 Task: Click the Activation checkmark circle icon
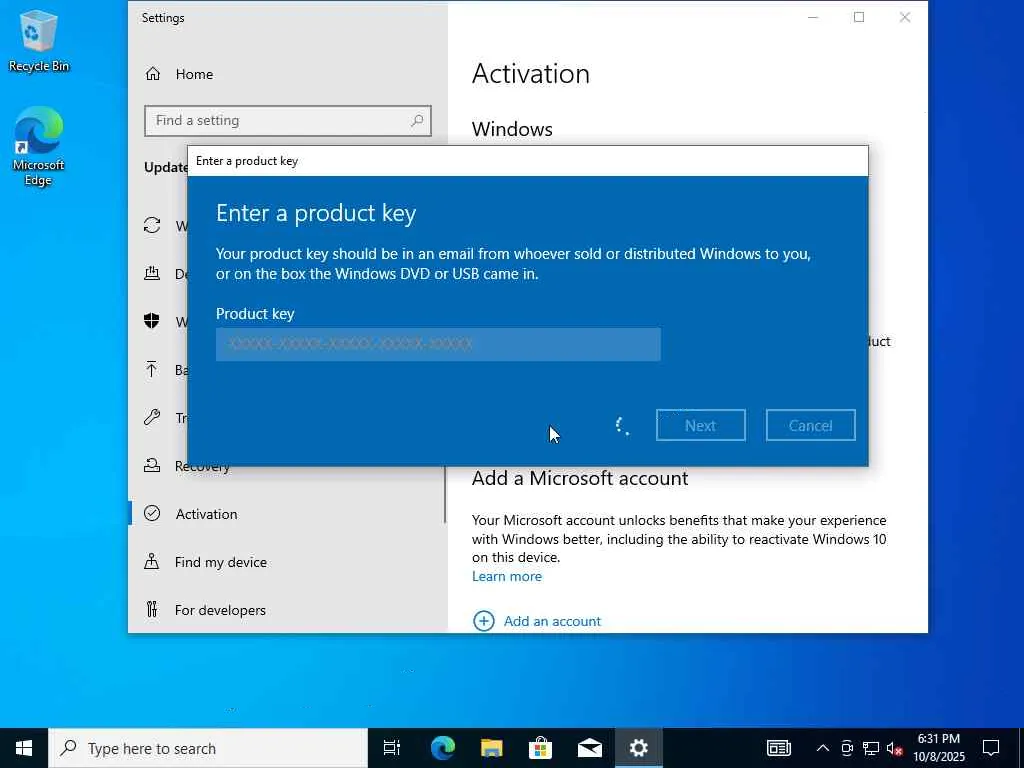[152, 513]
